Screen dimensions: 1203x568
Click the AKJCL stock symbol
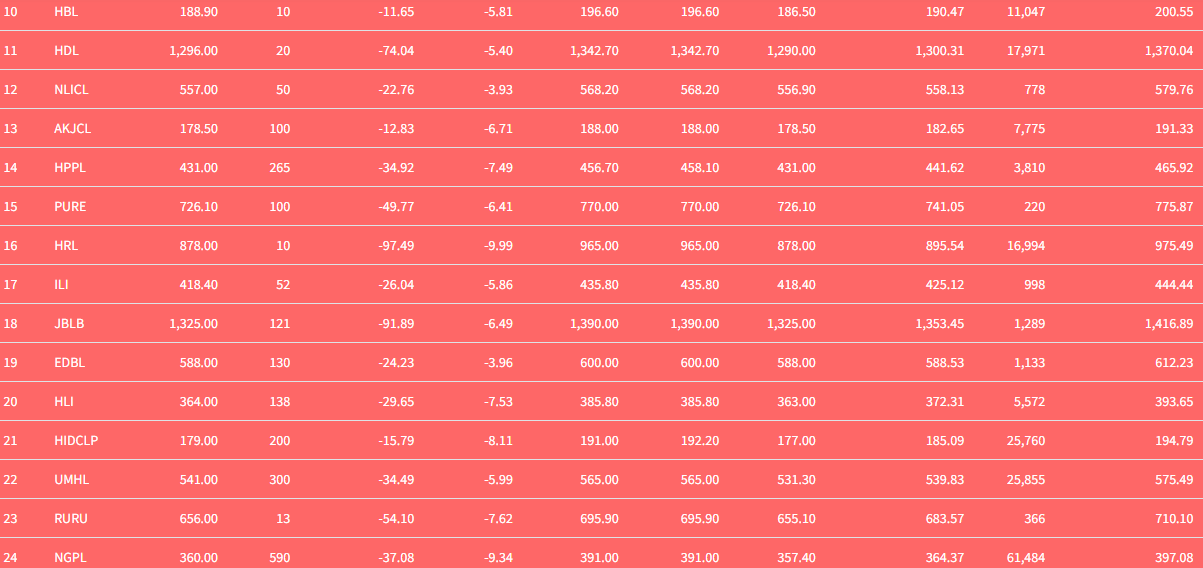click(73, 128)
